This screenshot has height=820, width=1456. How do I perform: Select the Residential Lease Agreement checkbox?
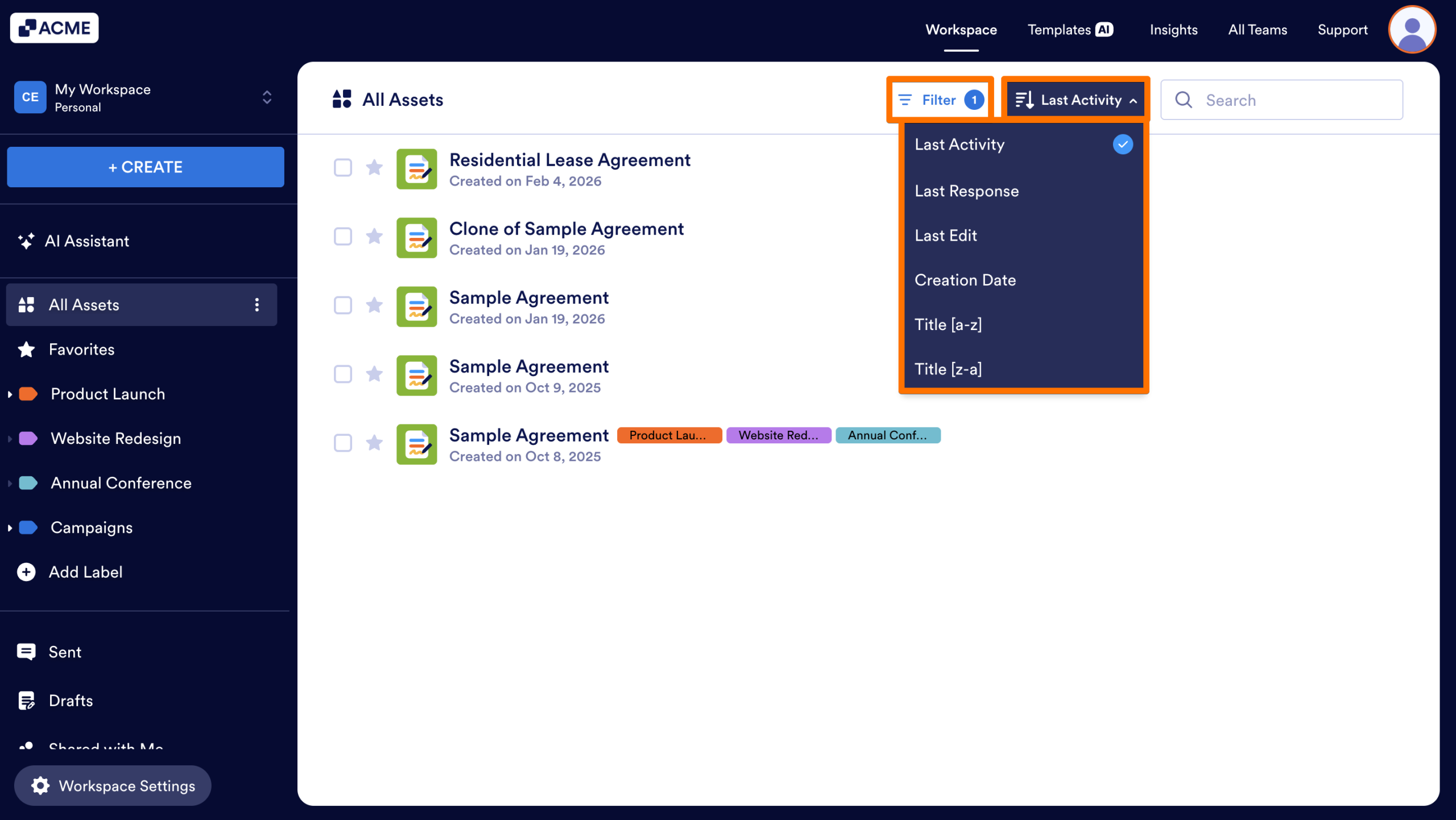click(343, 168)
